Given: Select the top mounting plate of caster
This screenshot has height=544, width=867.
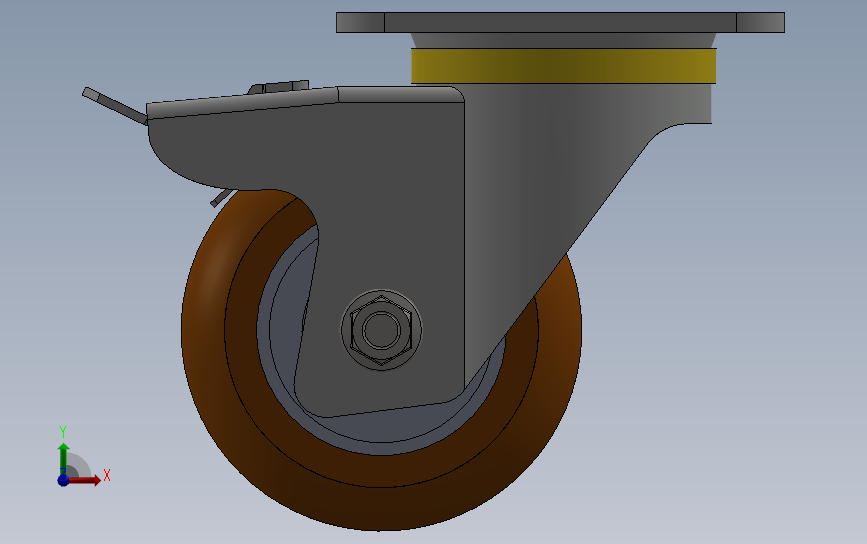Looking at the screenshot, I should coord(560,22).
